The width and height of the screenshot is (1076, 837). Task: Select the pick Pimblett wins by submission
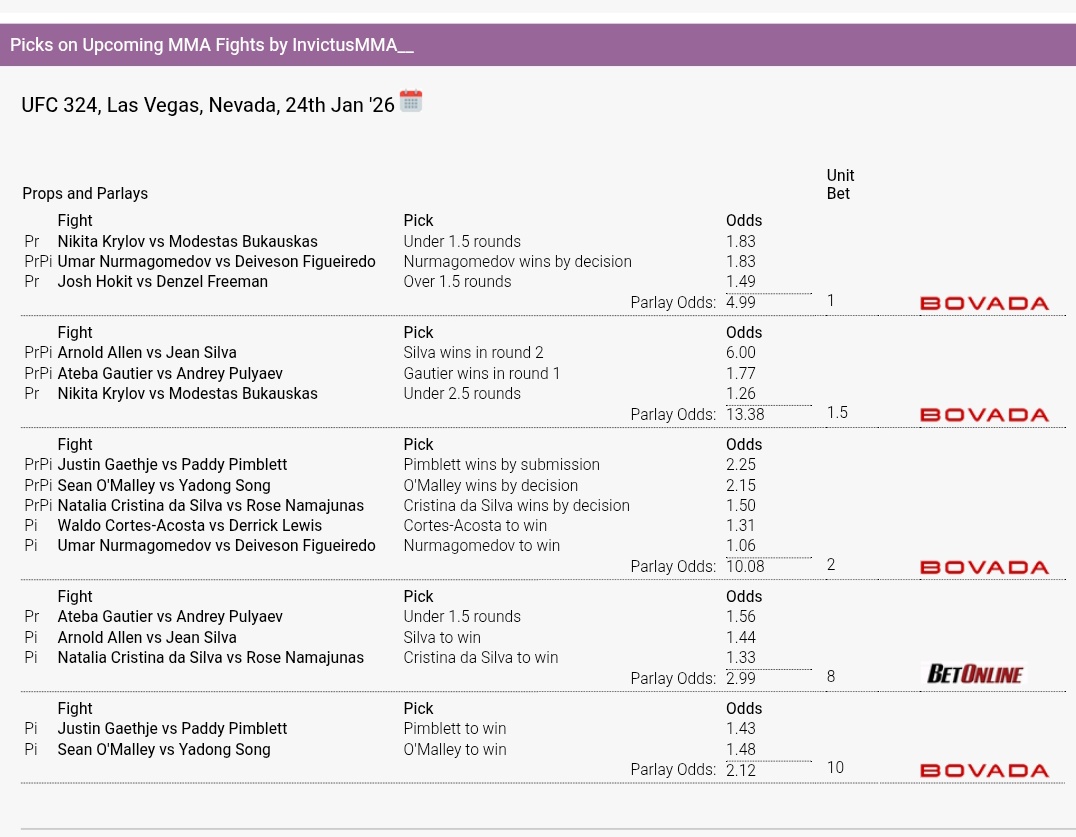(502, 464)
